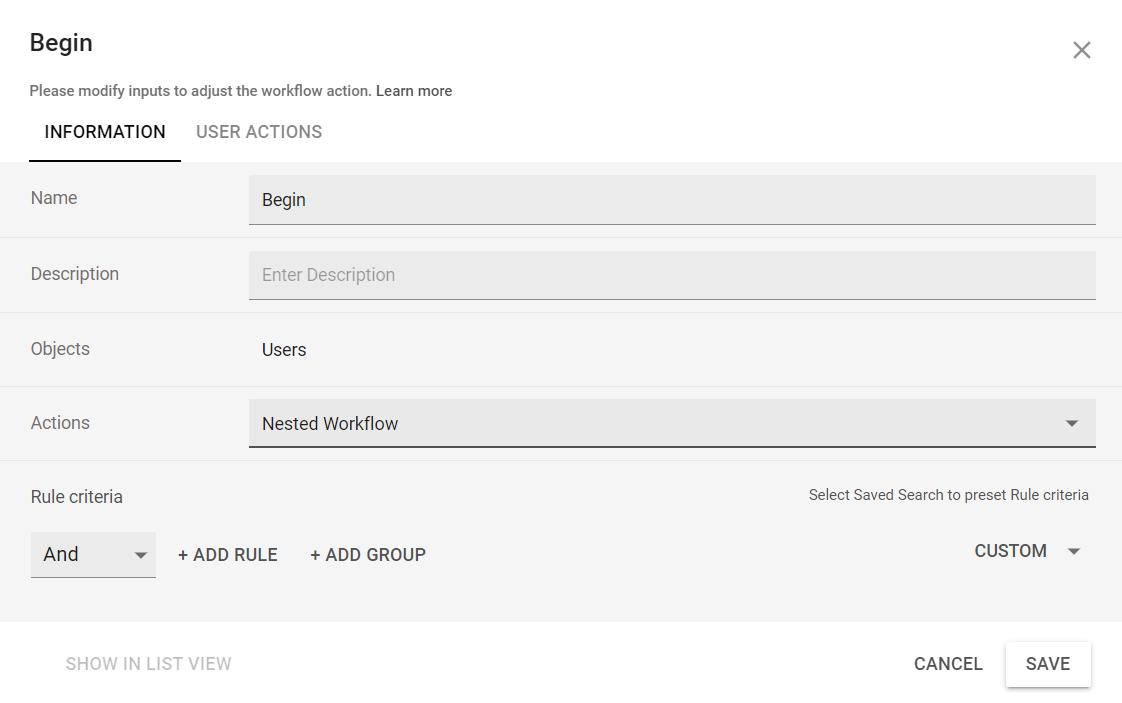Save the workflow action with SAVE
The height and width of the screenshot is (703, 1122).
pyautogui.click(x=1047, y=664)
